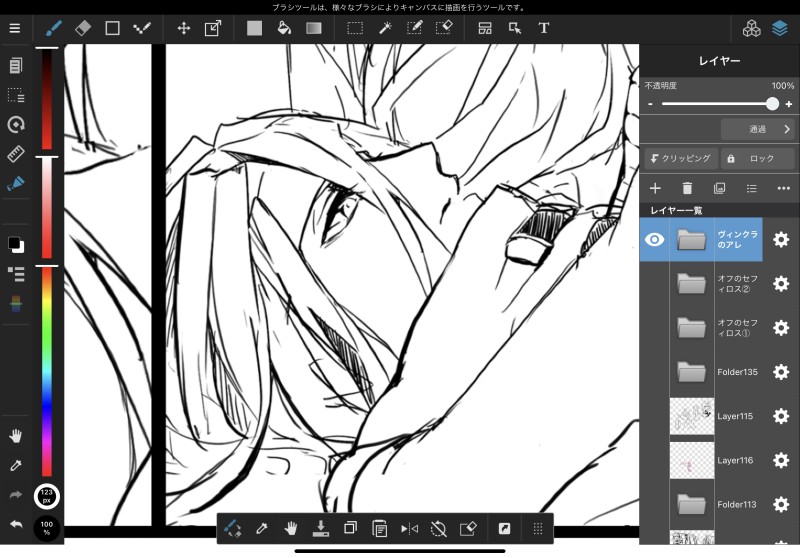Click the layer opacity slider handle
800x558 pixels.
[x=772, y=104]
